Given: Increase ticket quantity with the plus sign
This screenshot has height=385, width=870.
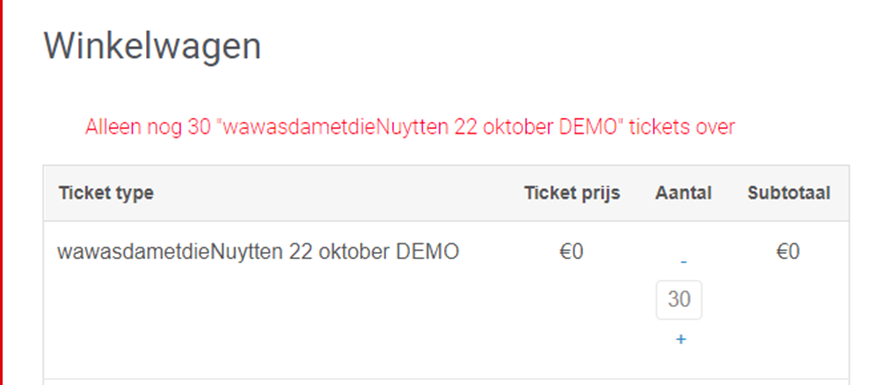Looking at the screenshot, I should click(681, 340).
